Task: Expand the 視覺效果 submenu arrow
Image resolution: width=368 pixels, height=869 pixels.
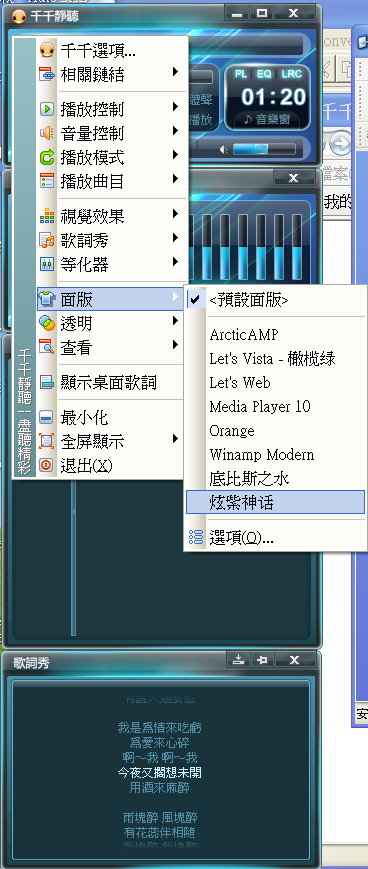Action: click(x=175, y=214)
